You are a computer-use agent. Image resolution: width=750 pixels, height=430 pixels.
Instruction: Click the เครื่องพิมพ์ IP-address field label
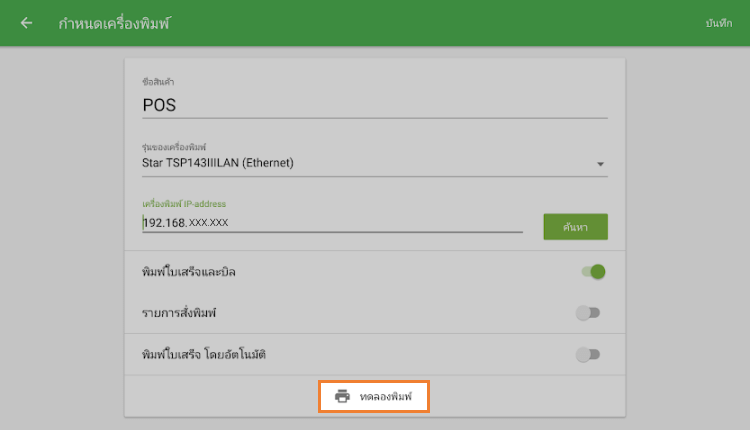[184, 204]
